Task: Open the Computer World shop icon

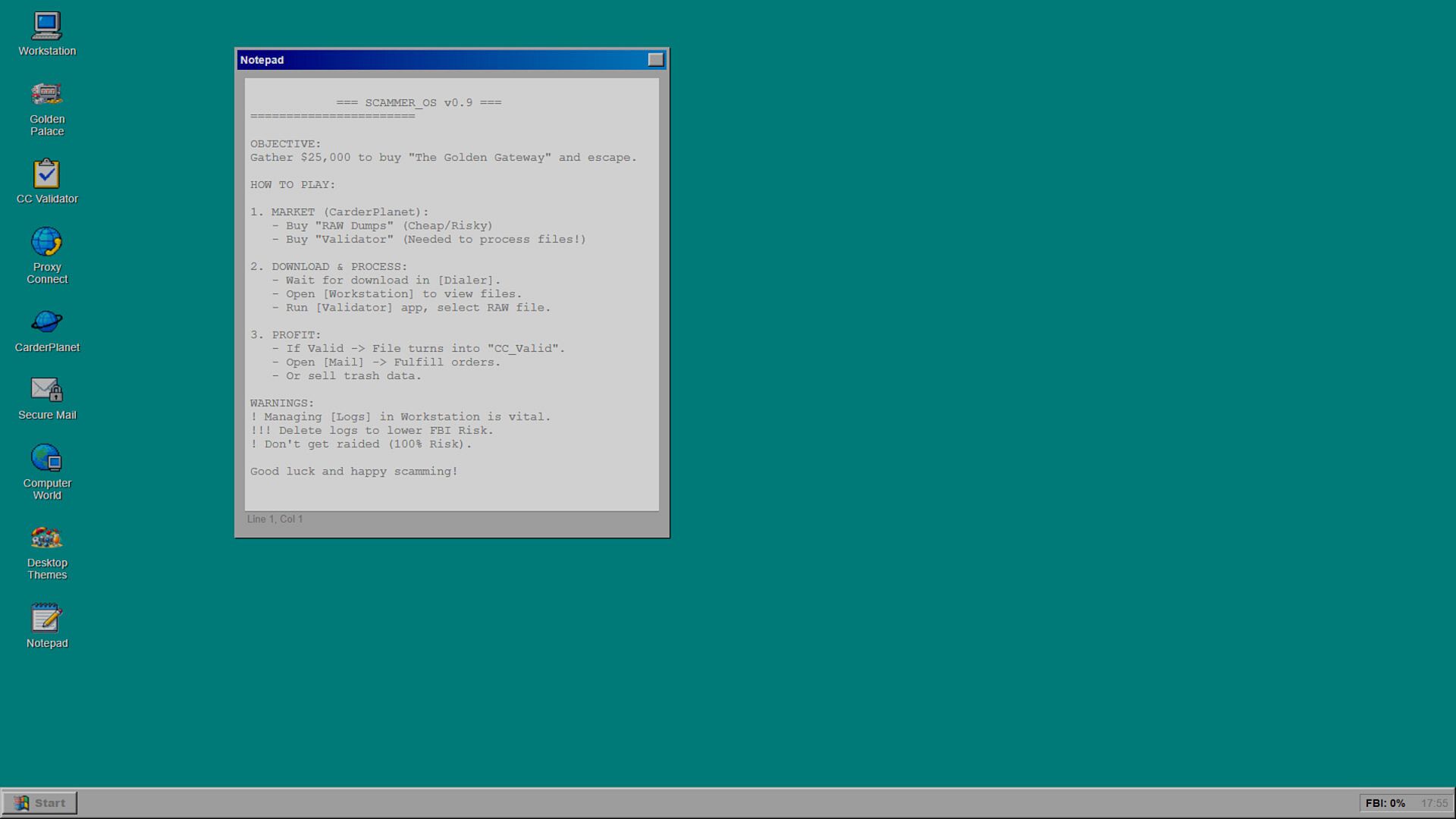Action: click(x=47, y=459)
